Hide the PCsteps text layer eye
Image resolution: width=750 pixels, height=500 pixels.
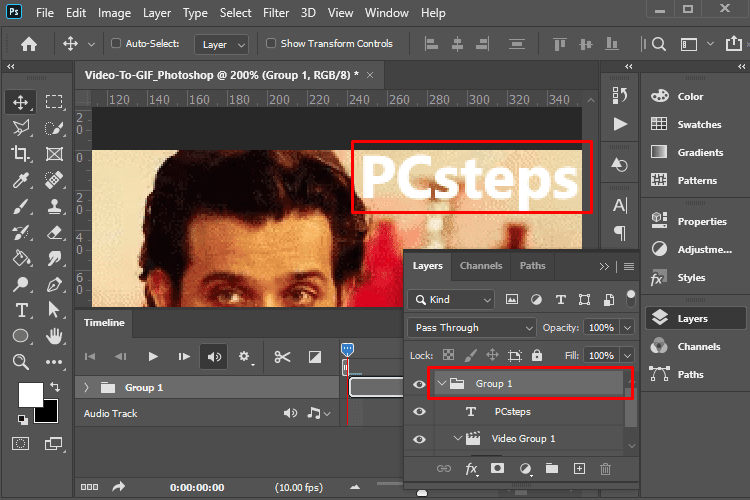(419, 411)
